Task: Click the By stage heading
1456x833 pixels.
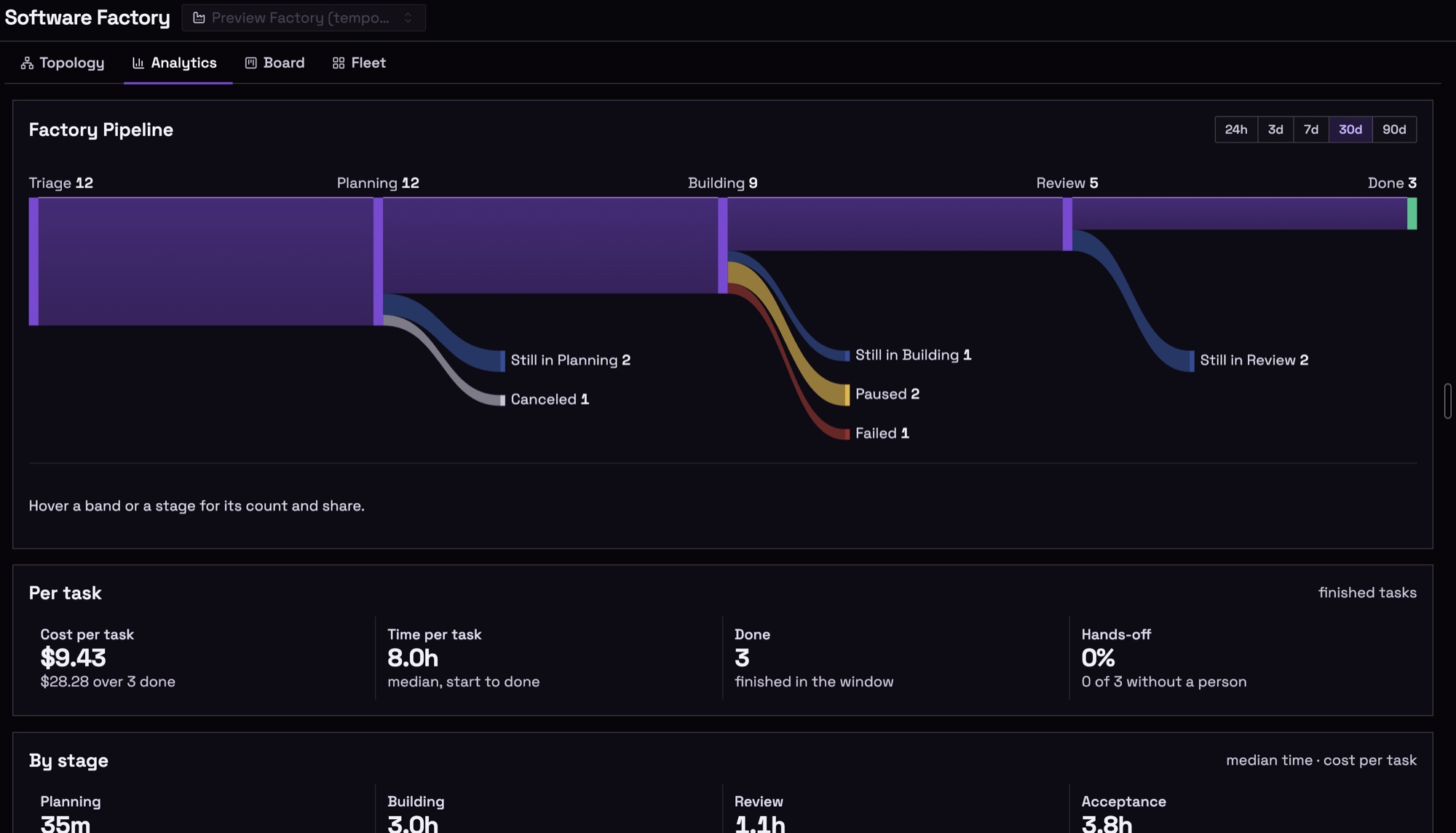Action: tap(68, 760)
